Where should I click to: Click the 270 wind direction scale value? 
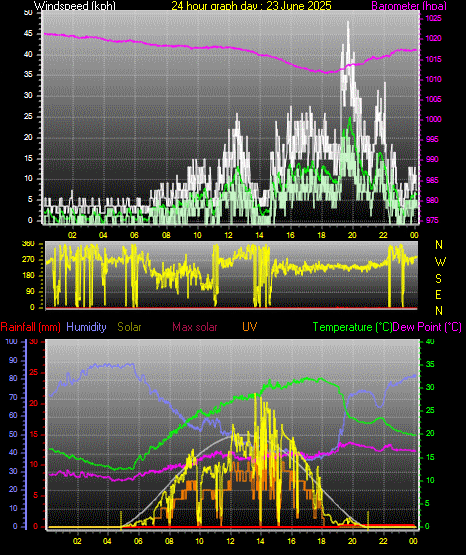coord(28,259)
